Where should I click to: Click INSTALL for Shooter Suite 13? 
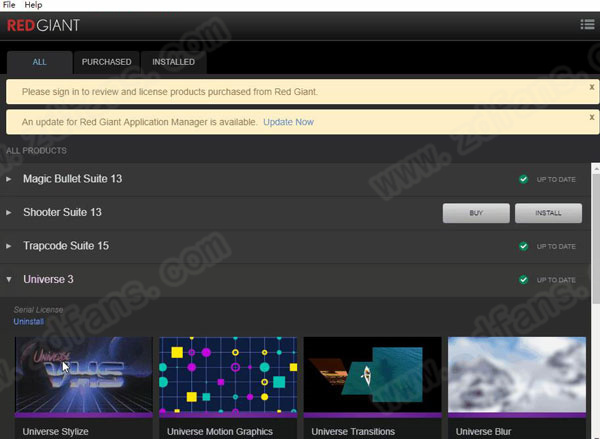pyautogui.click(x=548, y=213)
